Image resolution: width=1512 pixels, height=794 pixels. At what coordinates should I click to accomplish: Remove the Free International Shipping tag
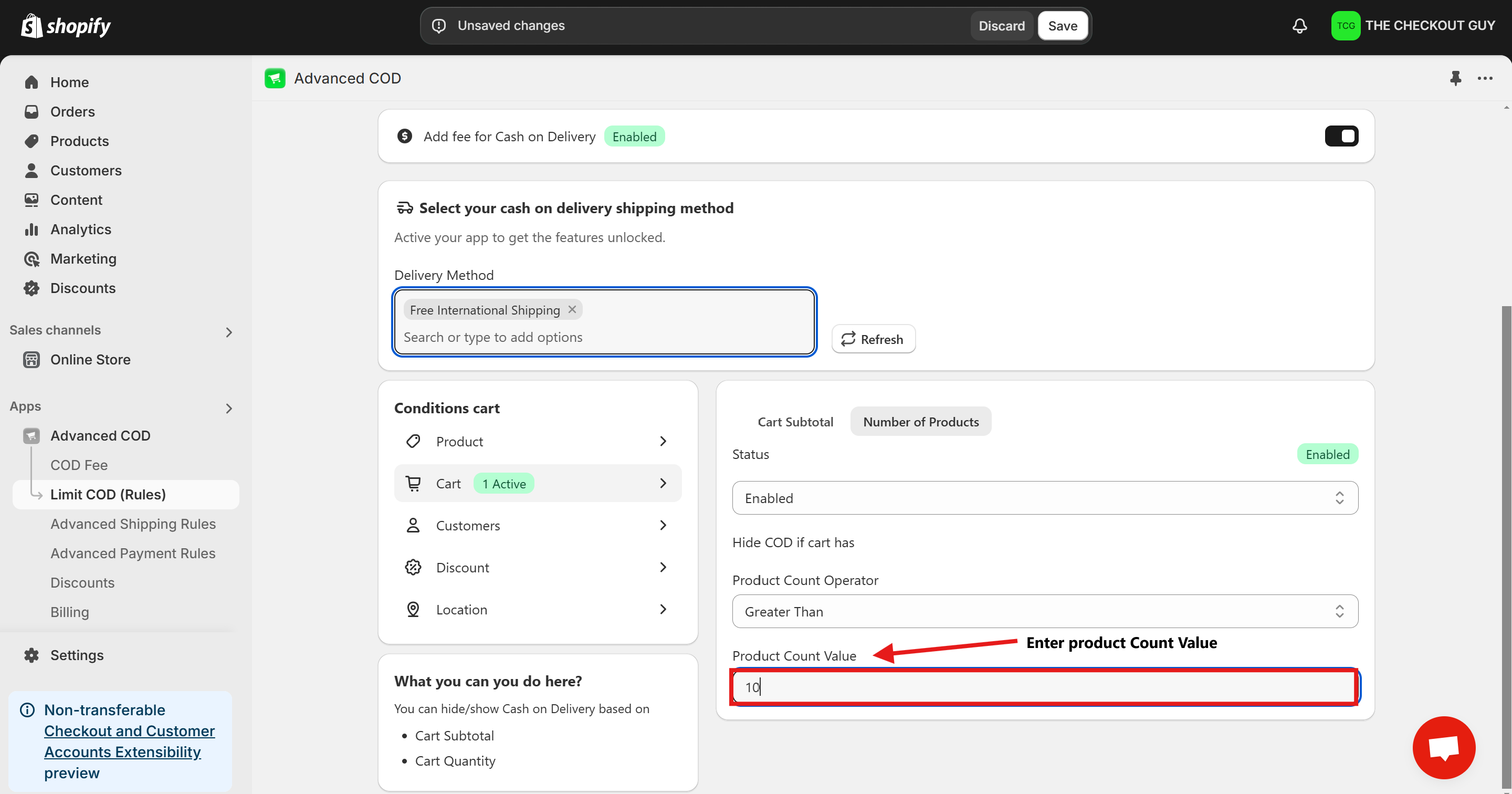click(x=572, y=309)
